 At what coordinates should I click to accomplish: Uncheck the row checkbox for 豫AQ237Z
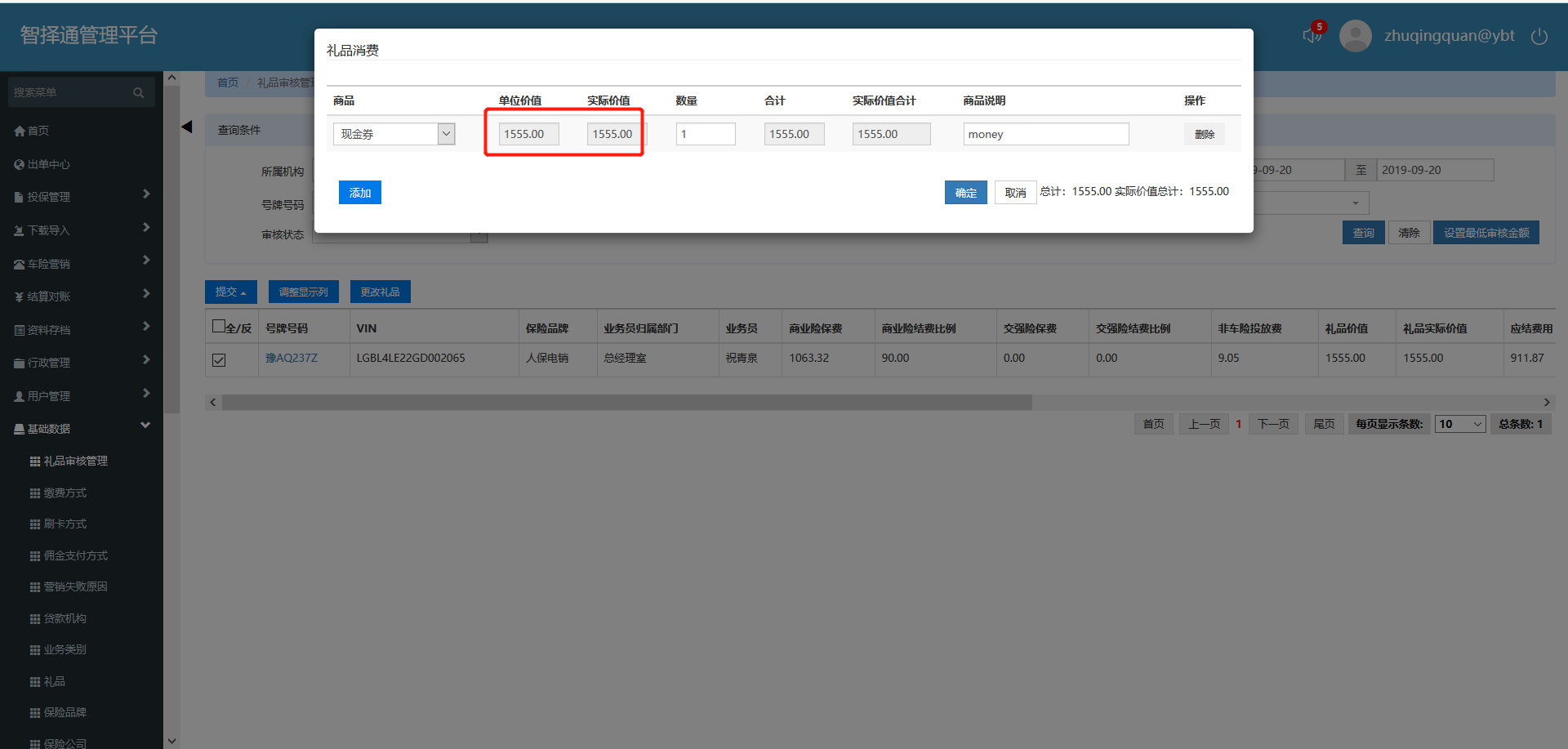pyautogui.click(x=219, y=360)
